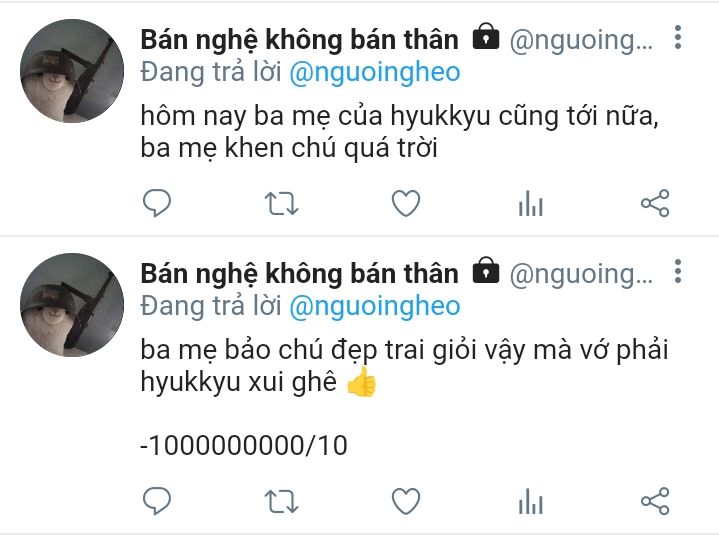Open the three-dot menu on second tweet
The width and height of the screenshot is (719, 535).
coord(678,271)
